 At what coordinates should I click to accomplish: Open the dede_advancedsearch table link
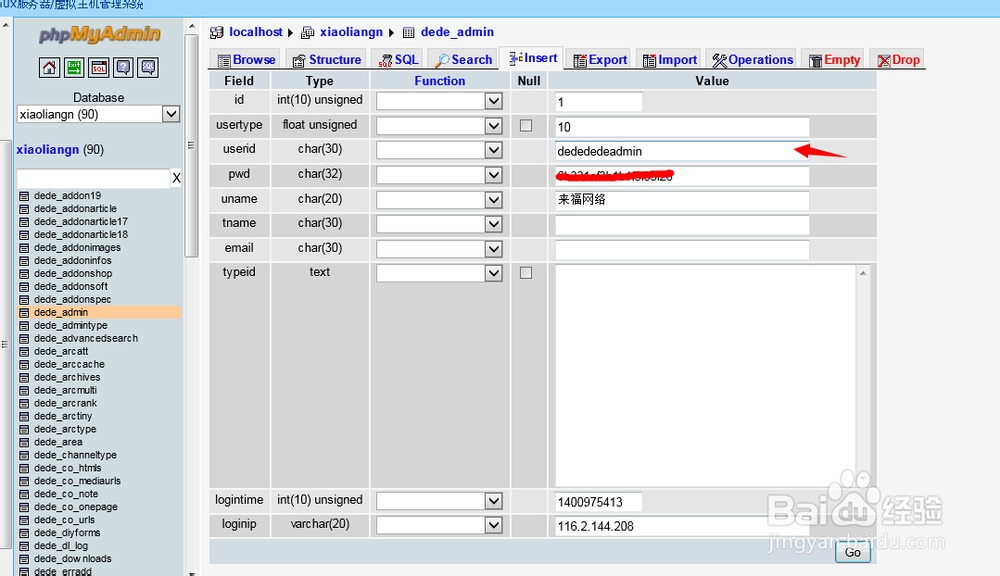pos(86,338)
